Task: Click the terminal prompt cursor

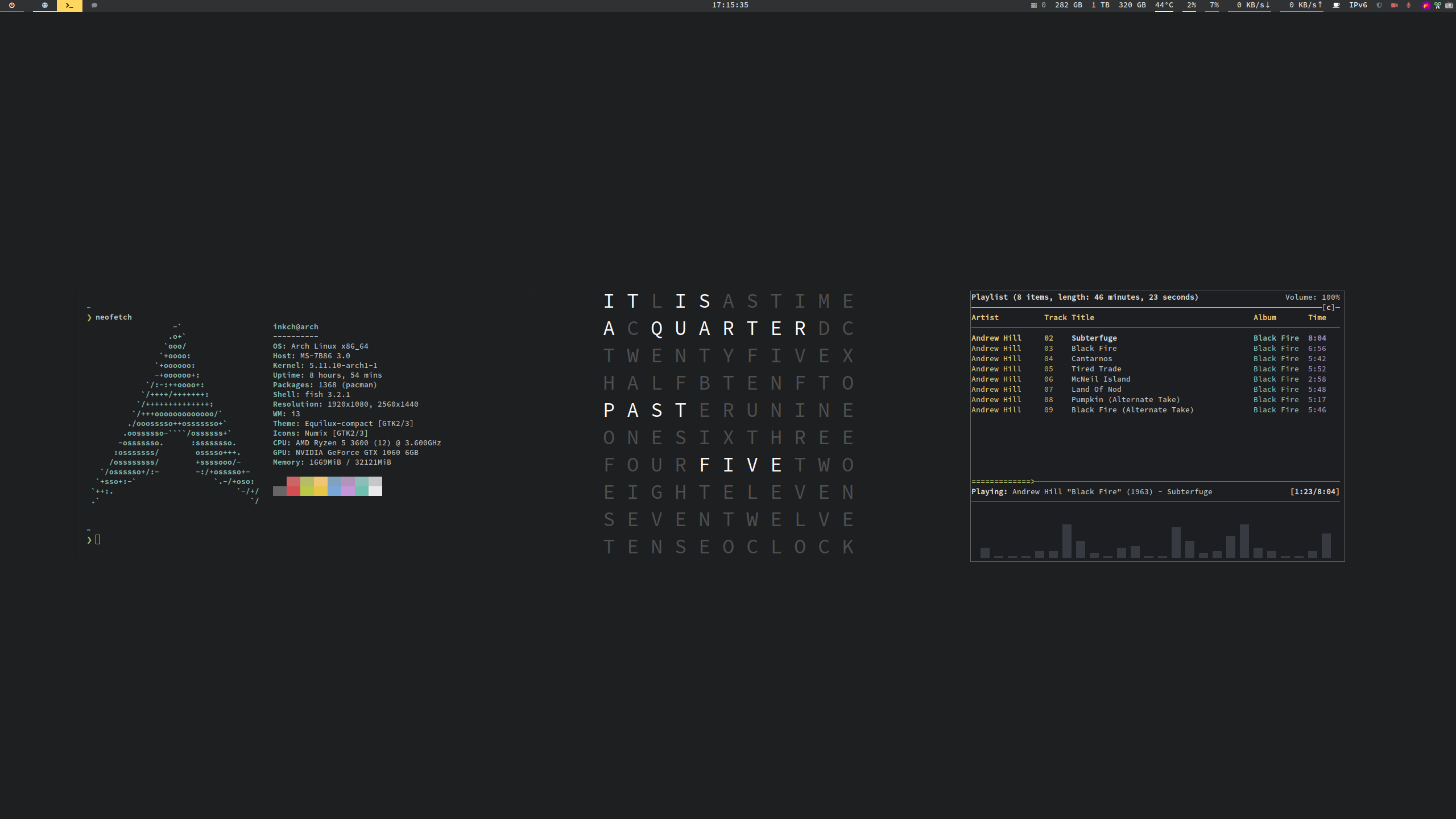Action: (x=98, y=539)
